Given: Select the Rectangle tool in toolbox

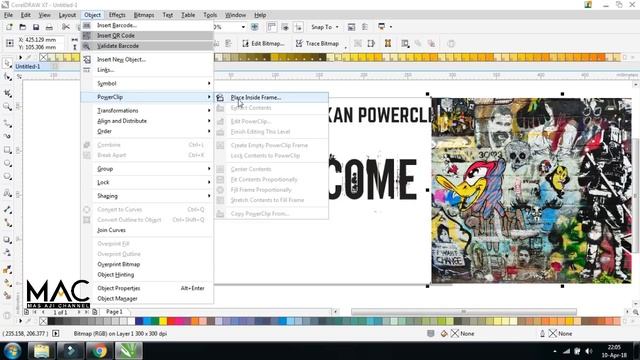Looking at the screenshot, I should (x=7, y=150).
